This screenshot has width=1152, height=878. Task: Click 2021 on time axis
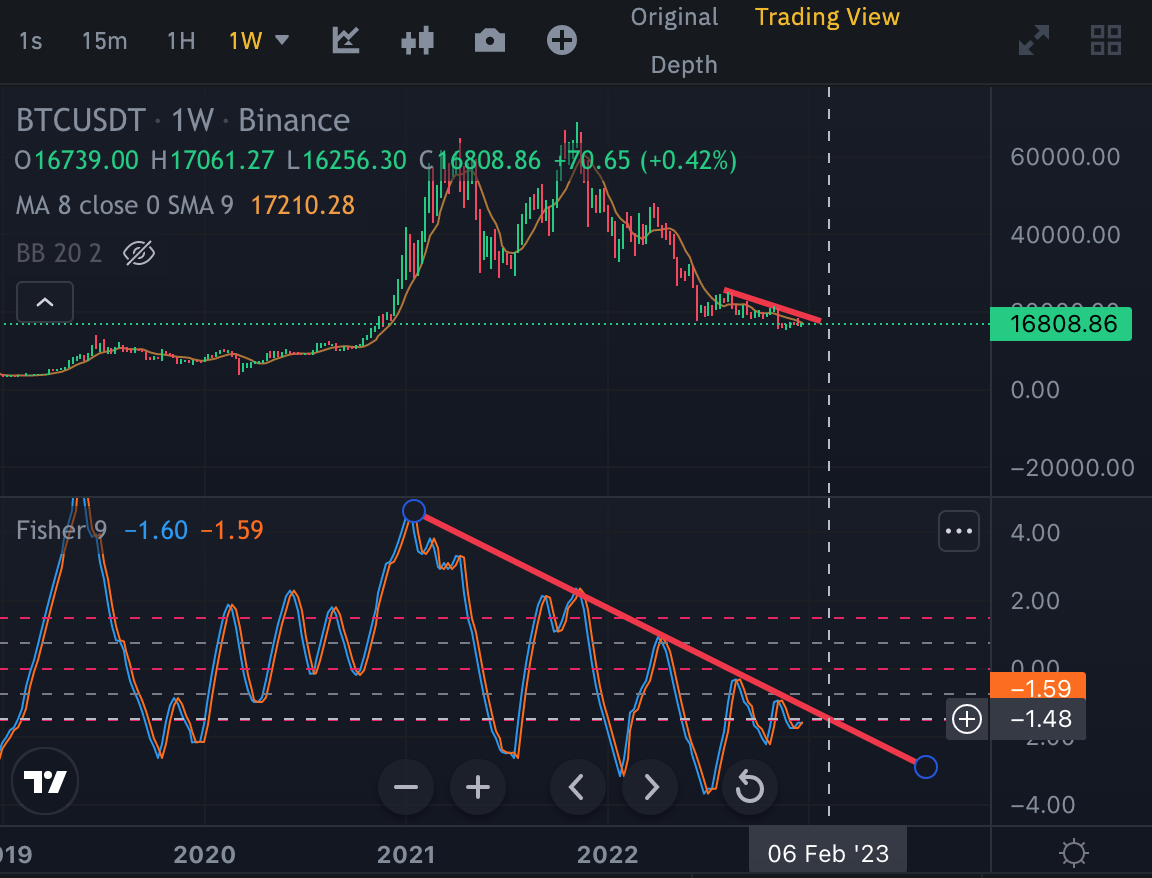point(406,854)
